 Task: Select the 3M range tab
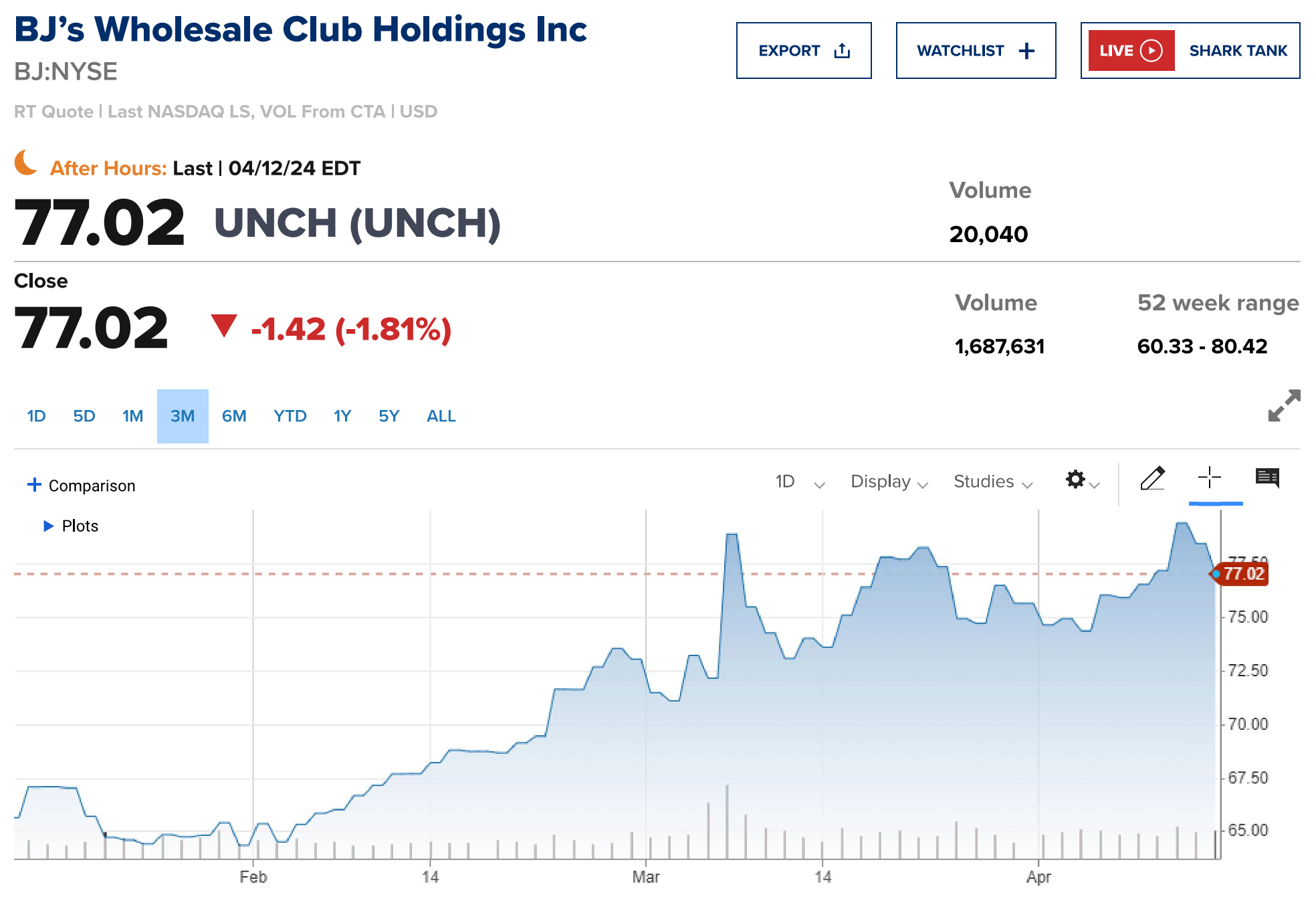tap(183, 416)
